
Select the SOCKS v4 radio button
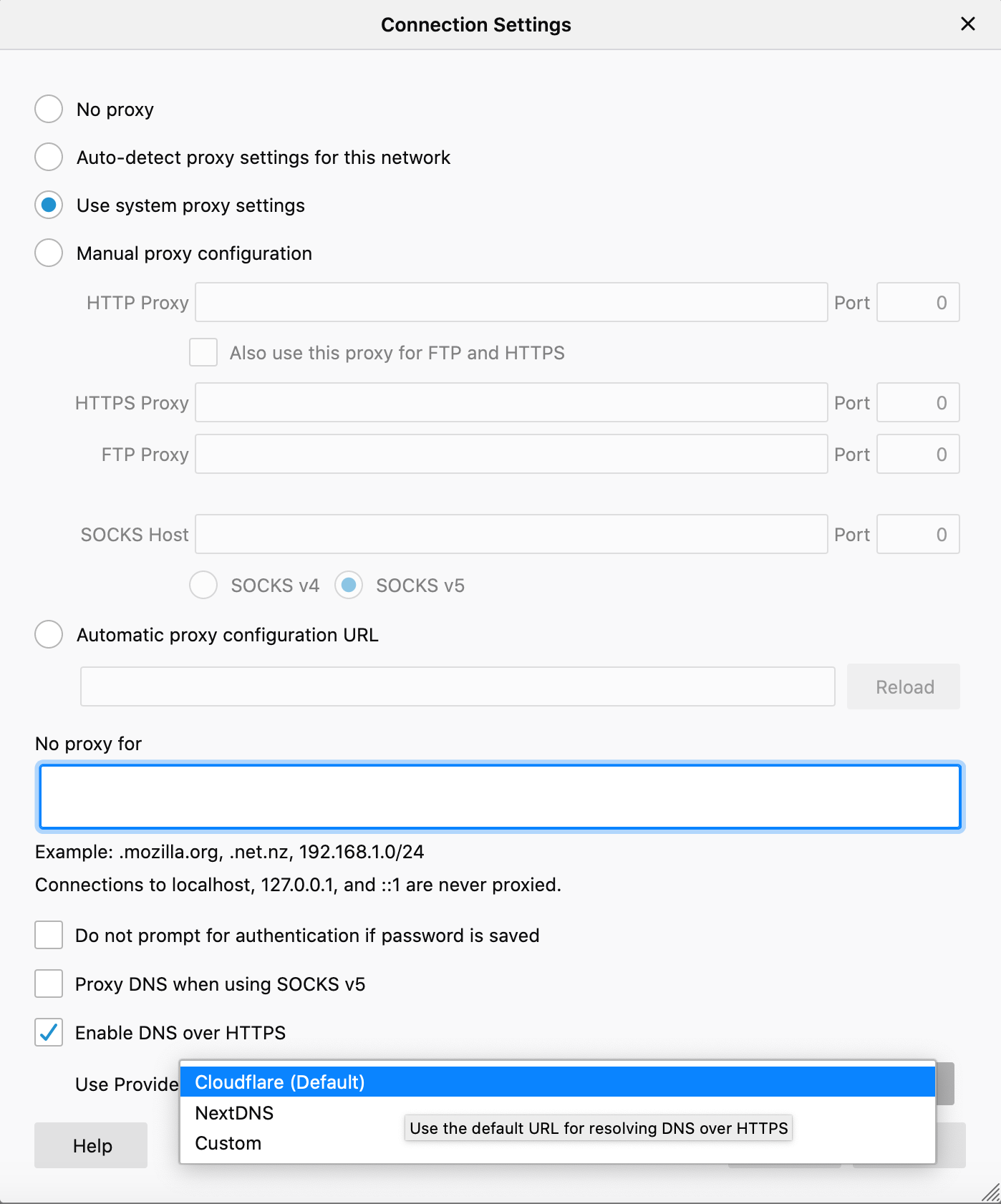[203, 586]
